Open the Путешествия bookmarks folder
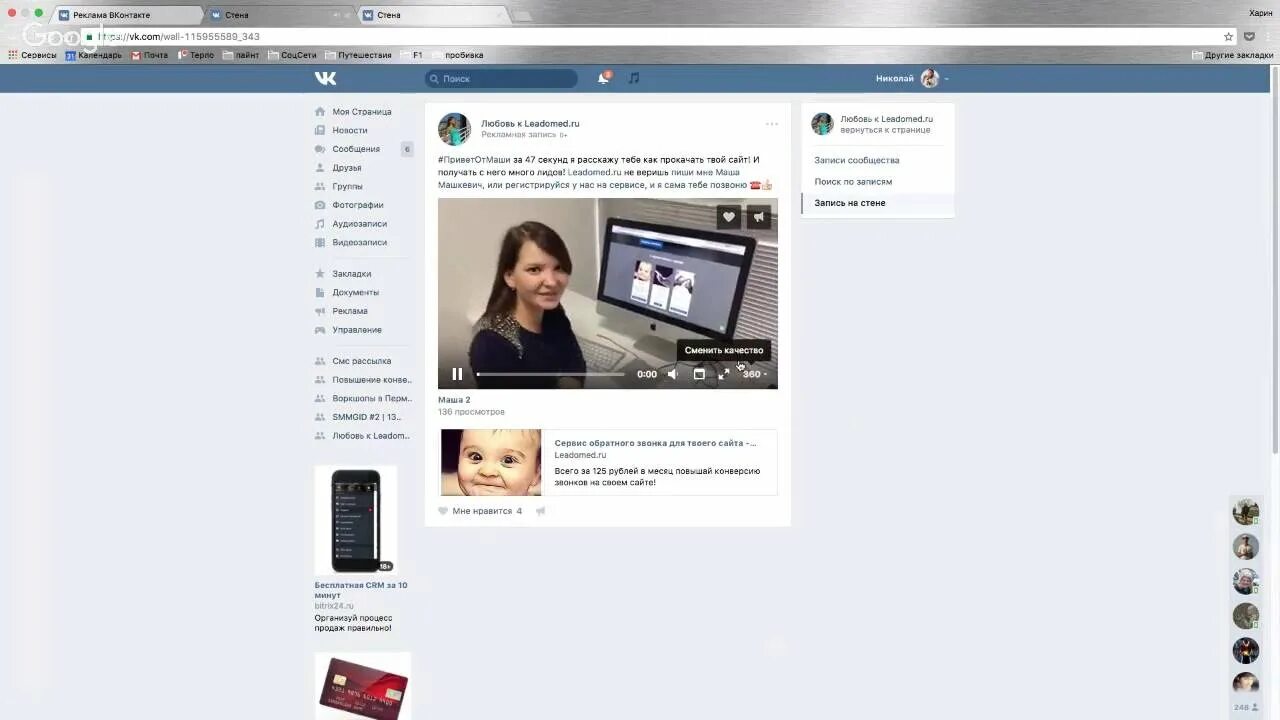 pos(358,55)
